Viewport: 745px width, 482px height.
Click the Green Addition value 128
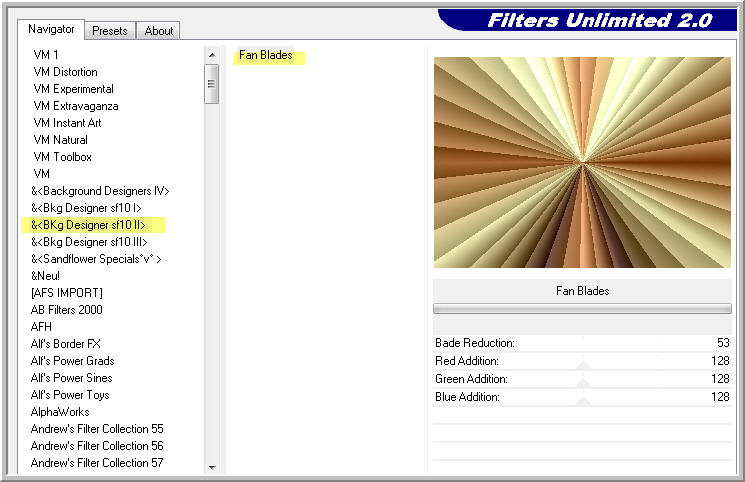point(720,379)
